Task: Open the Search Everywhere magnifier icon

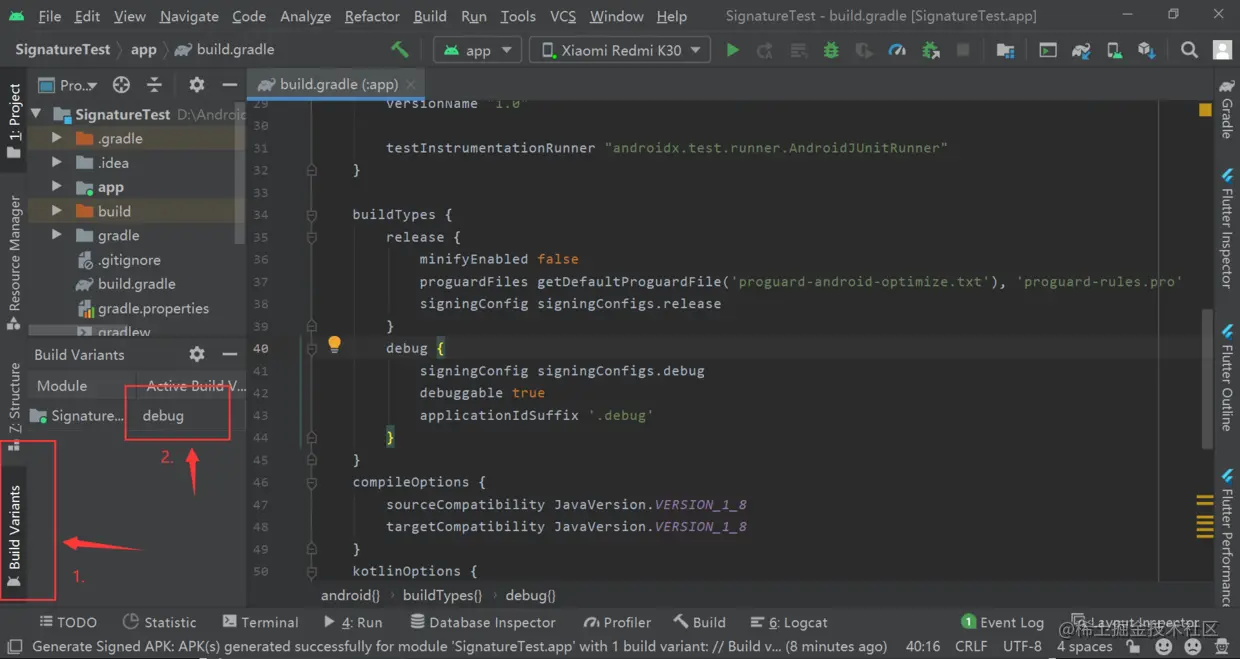Action: point(1189,50)
